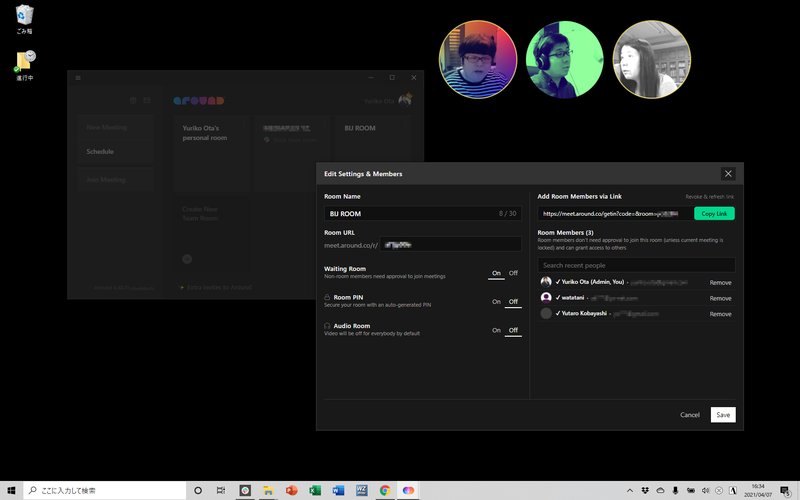Viewport: 800px width, 500px height.
Task: Click the invite link text field
Action: 615,213
